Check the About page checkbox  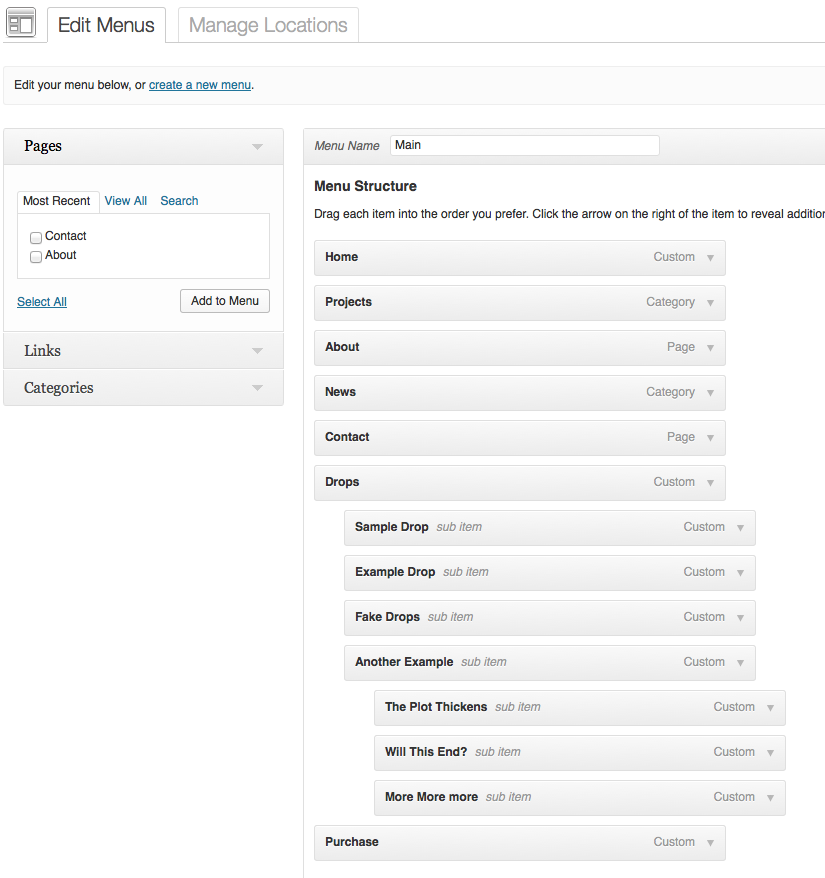point(36,256)
